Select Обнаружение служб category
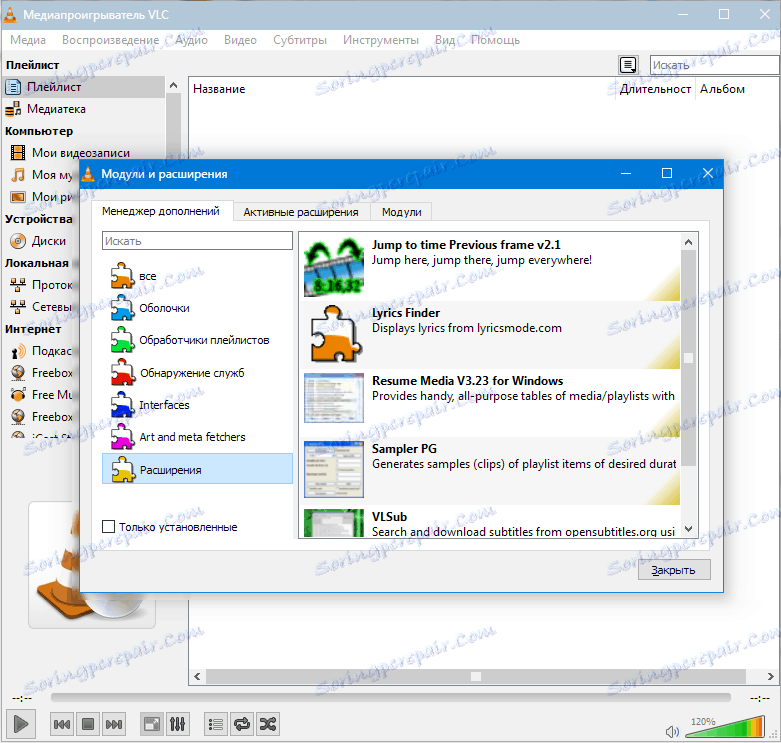The width and height of the screenshot is (781, 743). pyautogui.click(x=197, y=373)
